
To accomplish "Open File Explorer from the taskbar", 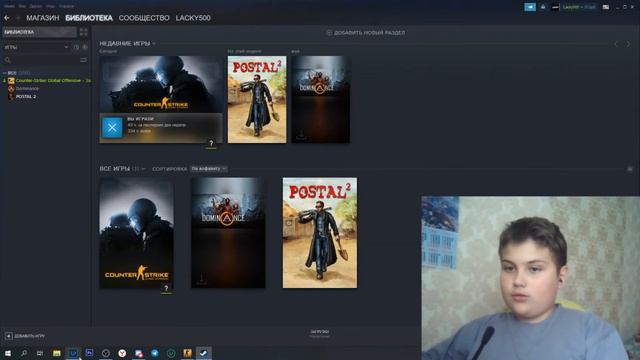I will click(57, 353).
